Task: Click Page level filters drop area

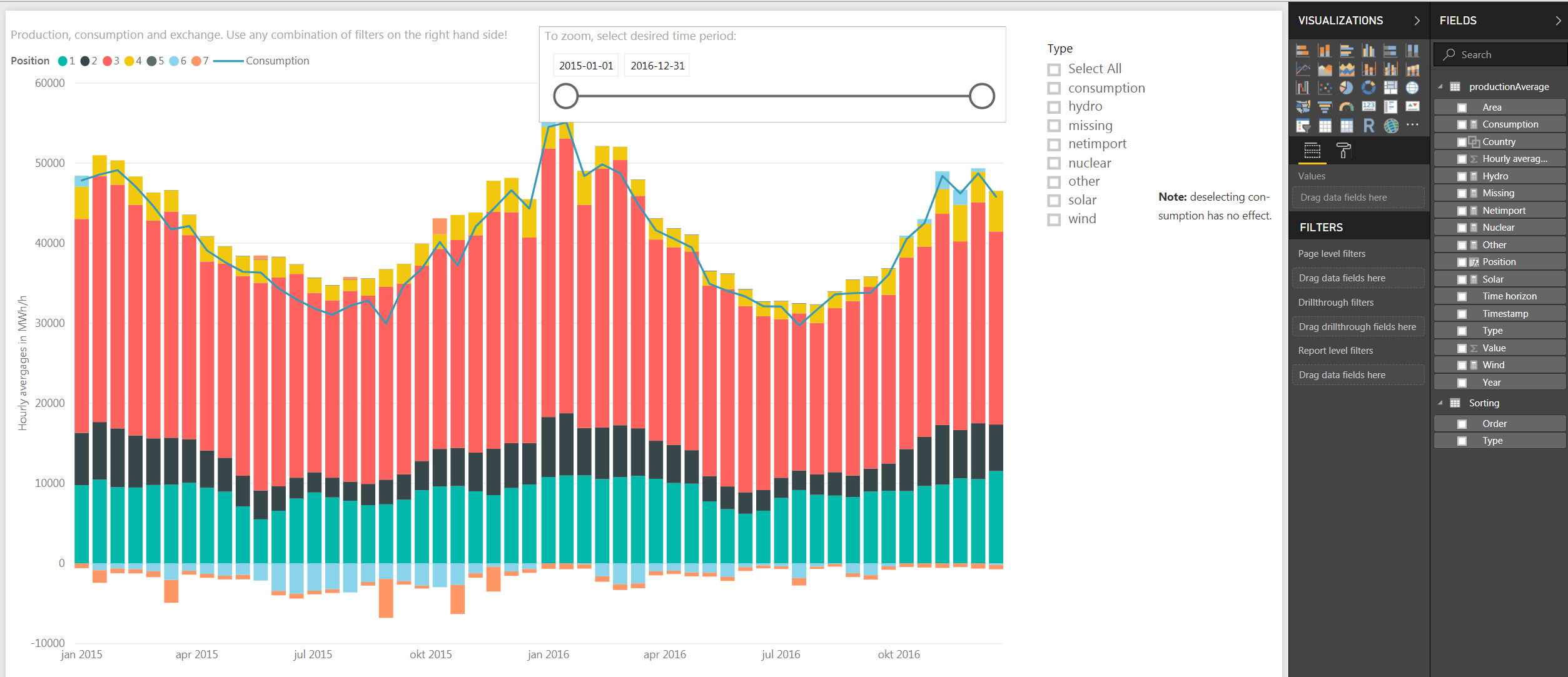Action: (1358, 278)
